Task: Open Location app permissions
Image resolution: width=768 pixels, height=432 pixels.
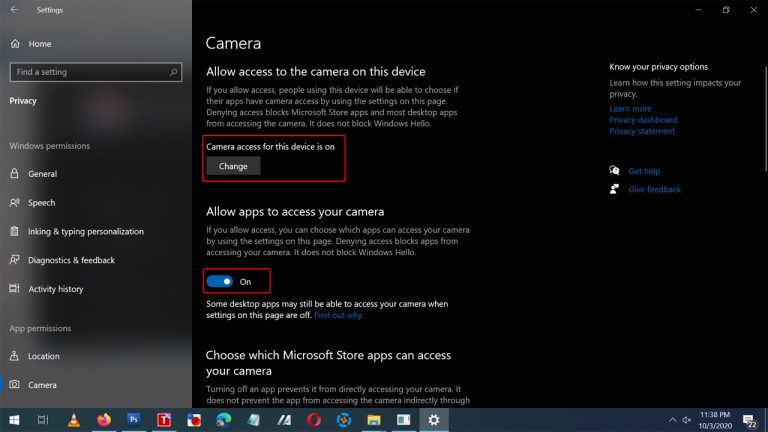Action: [x=43, y=356]
